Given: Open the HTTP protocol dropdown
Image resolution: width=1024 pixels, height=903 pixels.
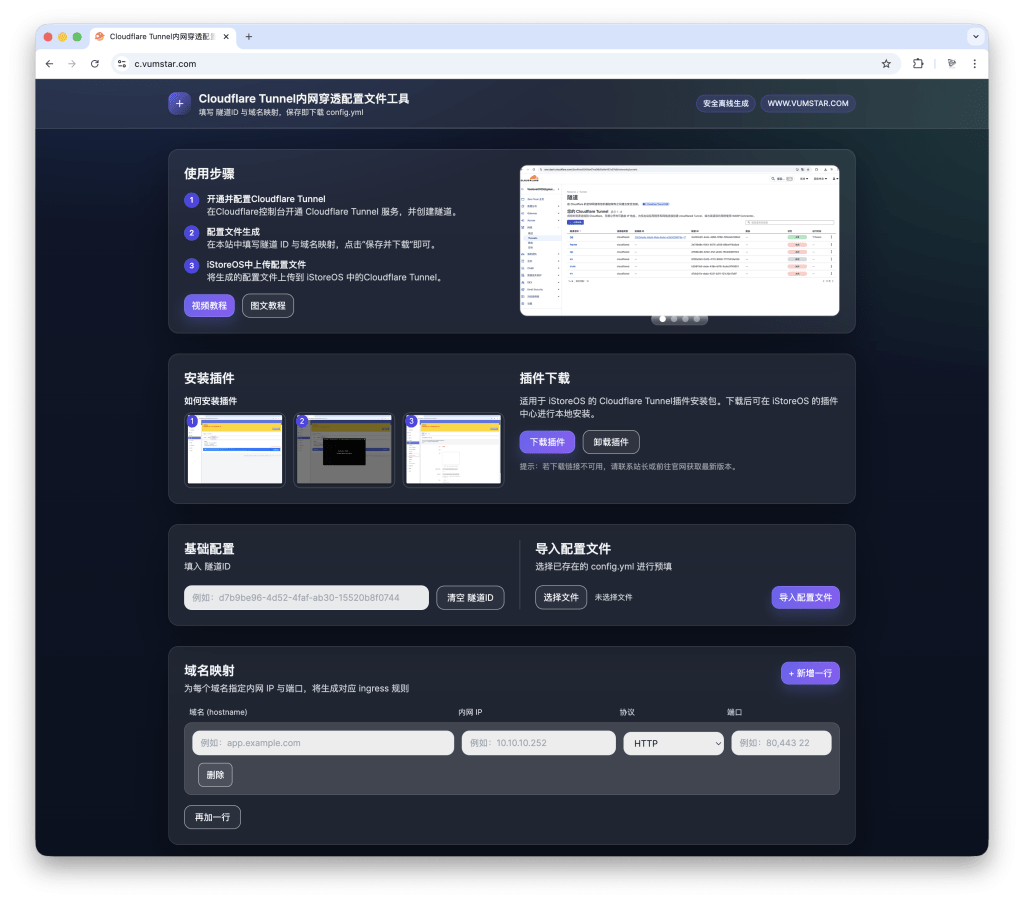Looking at the screenshot, I should point(673,743).
